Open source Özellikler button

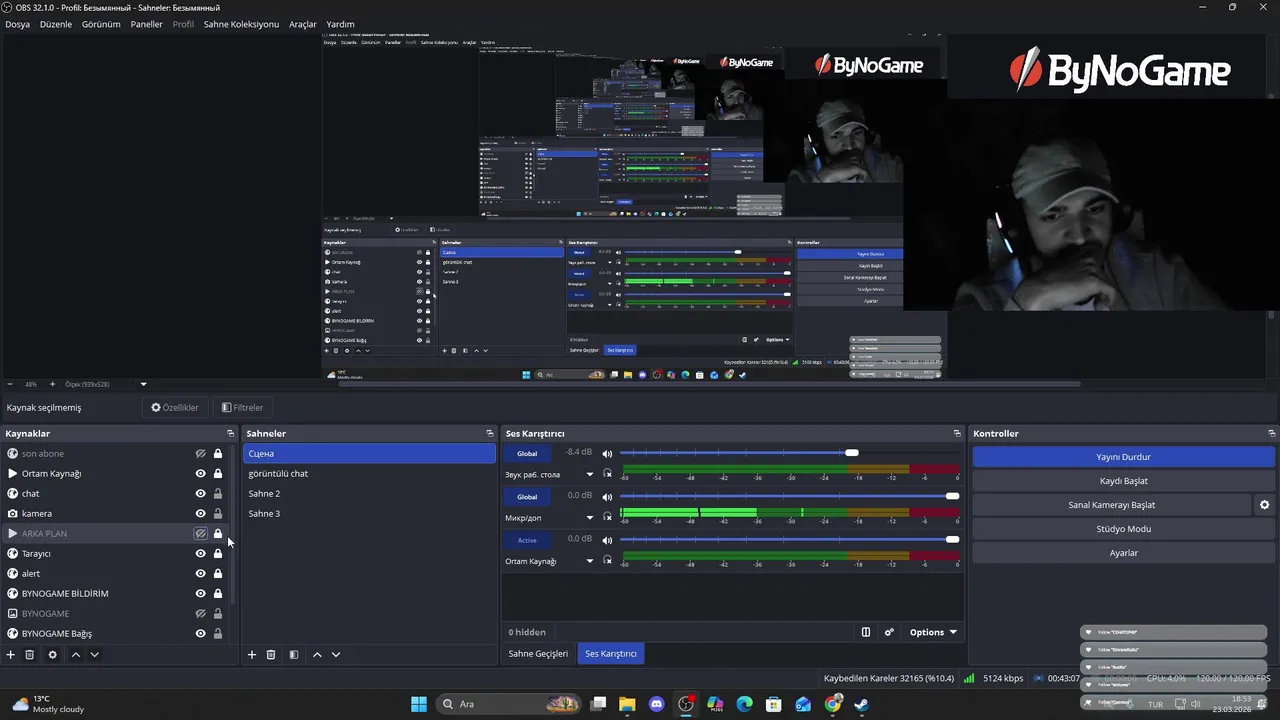click(x=175, y=407)
